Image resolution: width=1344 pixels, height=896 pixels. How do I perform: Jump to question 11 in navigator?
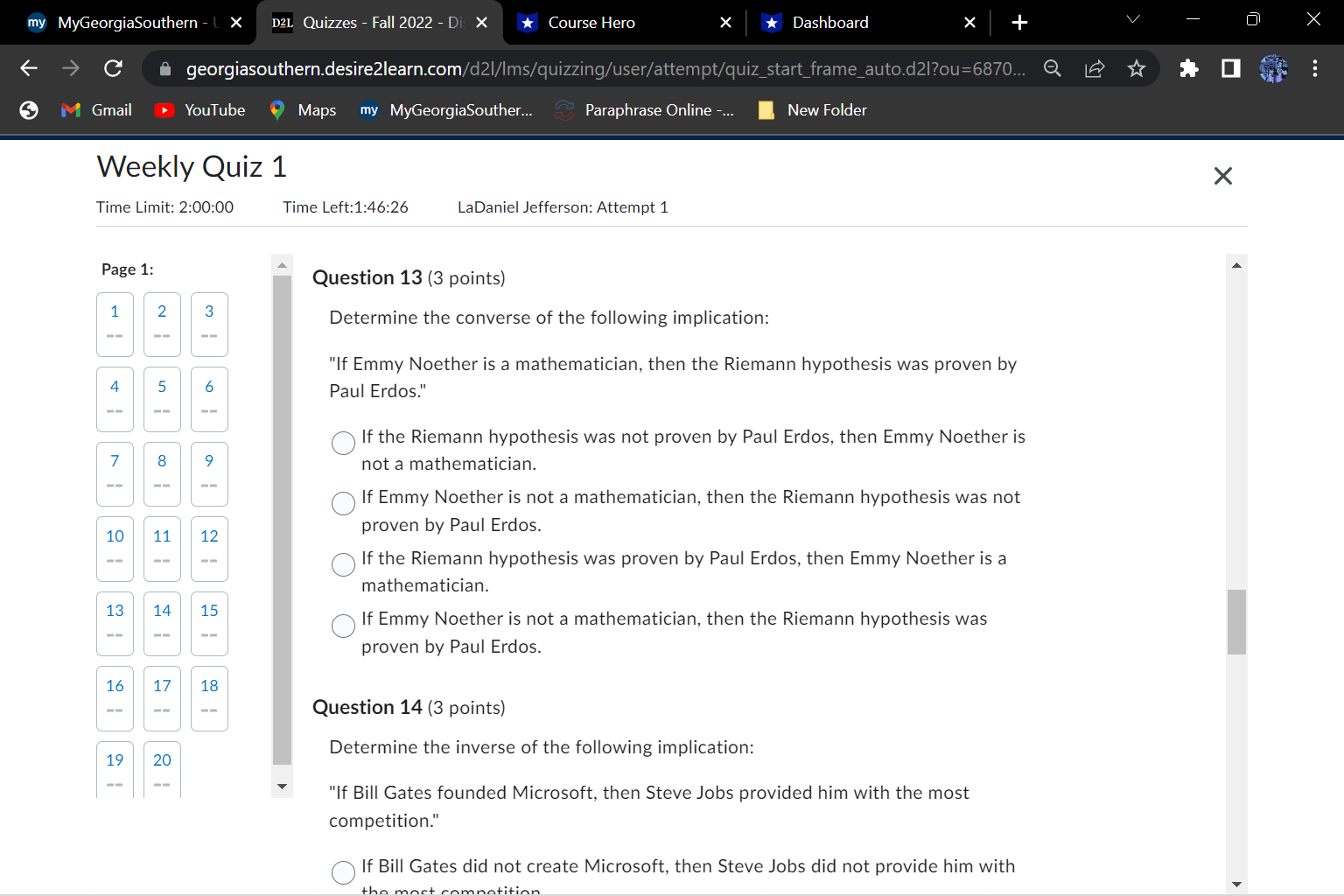[162, 549]
